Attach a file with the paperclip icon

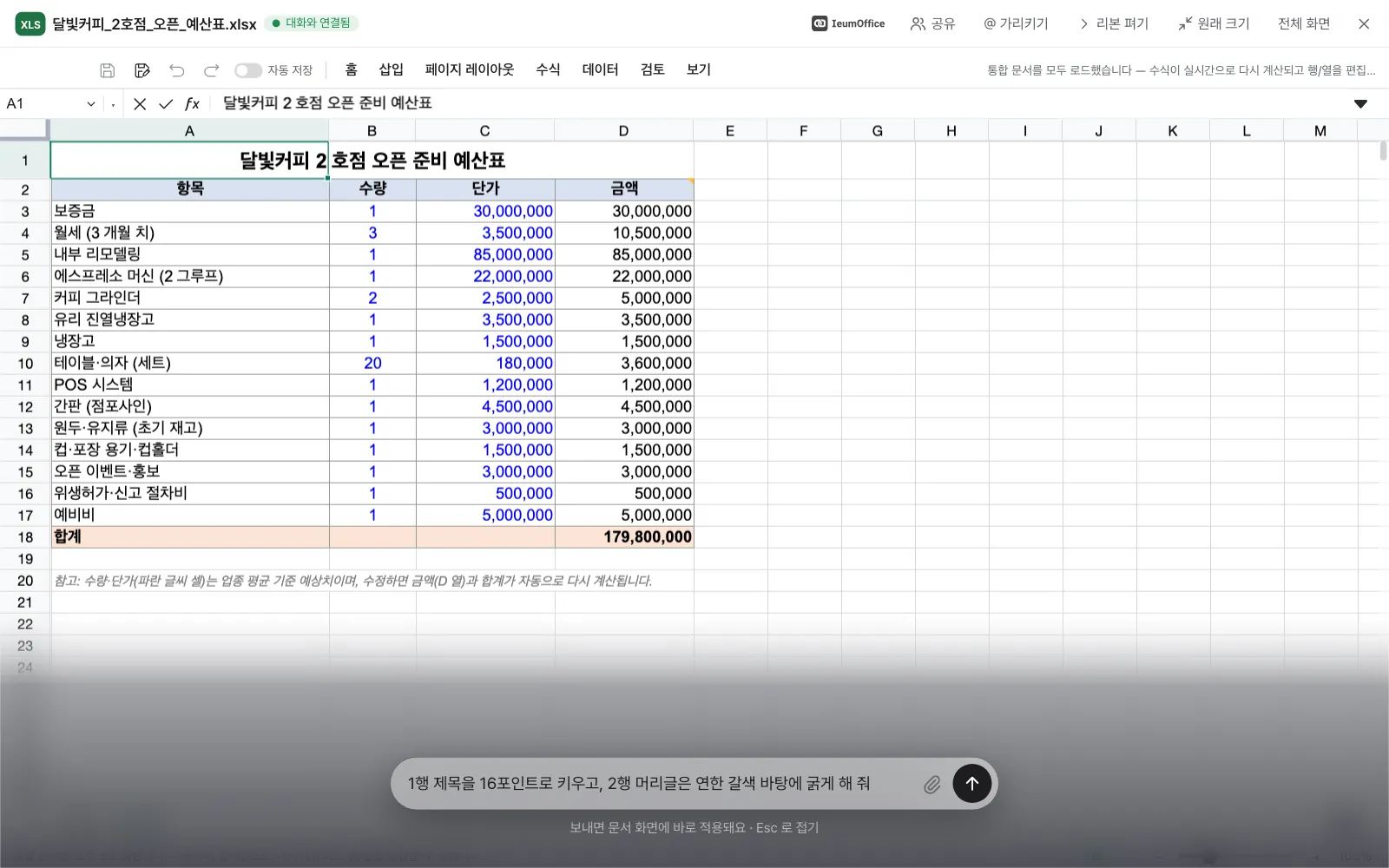pos(931,785)
